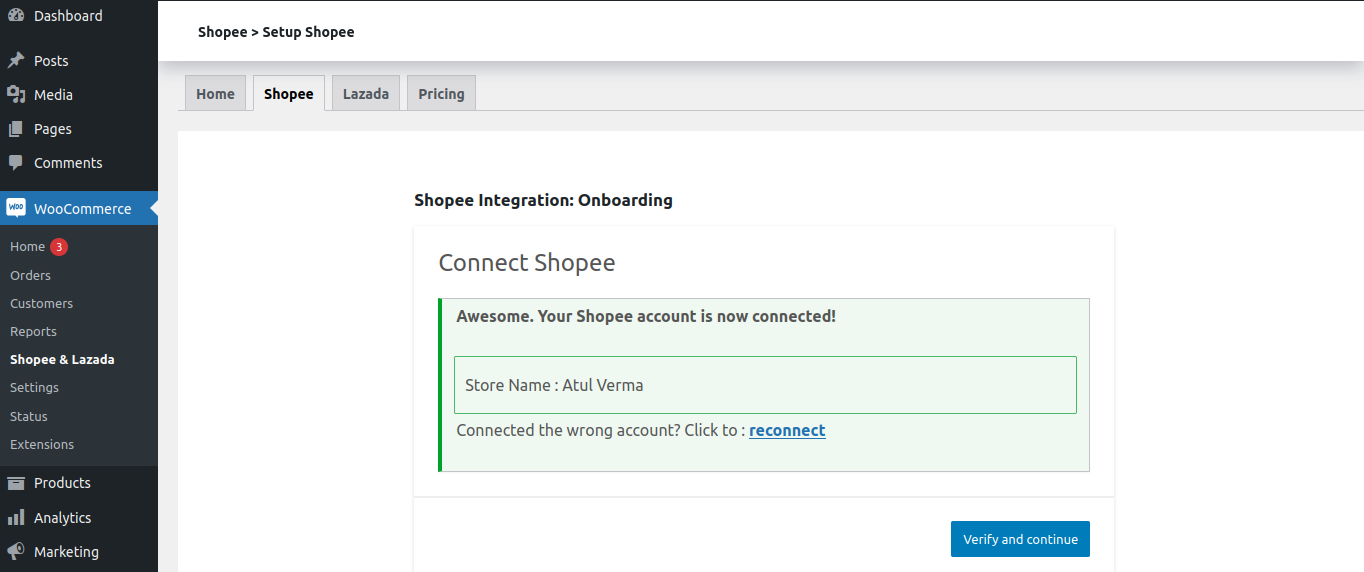This screenshot has height=572, width=1364.
Task: Click the Media library icon
Action: pos(16,95)
